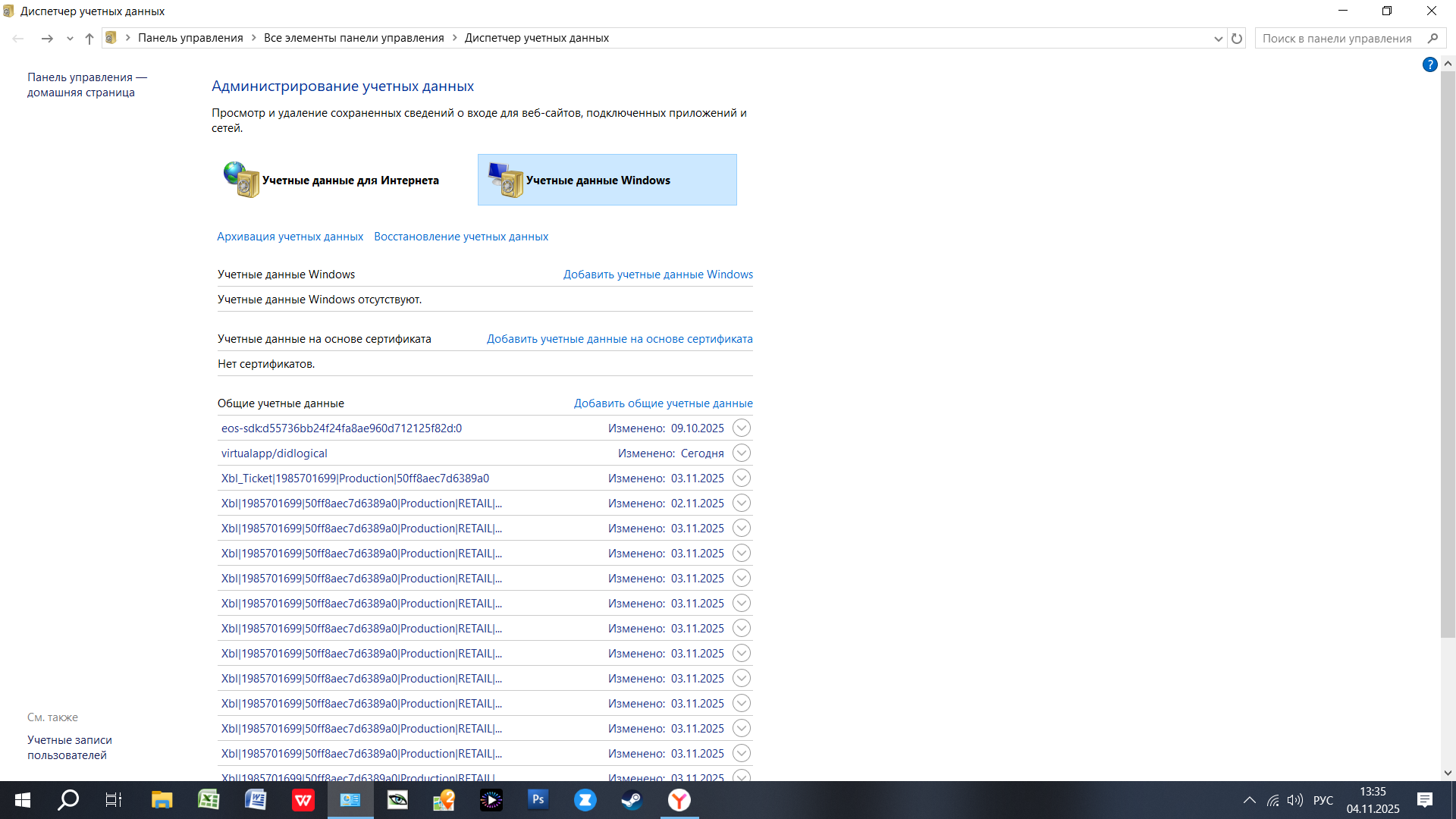The width and height of the screenshot is (1456, 819).
Task: Click the volume icon in system tray
Action: (x=1294, y=800)
